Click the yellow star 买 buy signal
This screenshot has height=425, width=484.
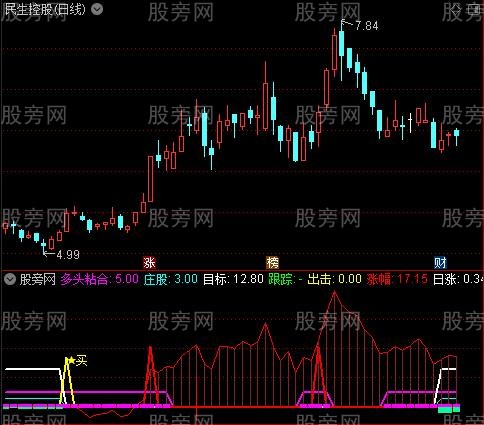(77, 360)
